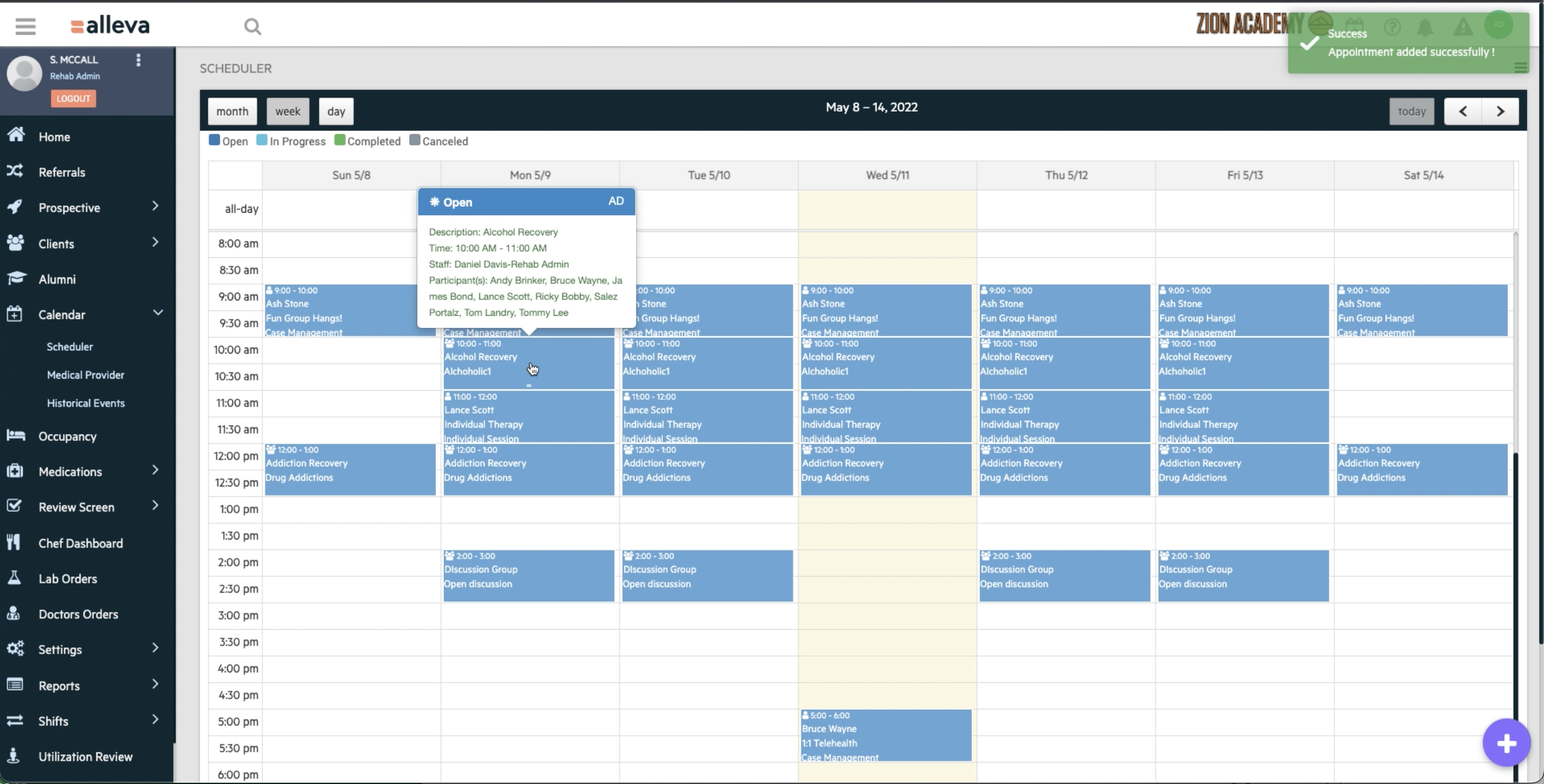Click the today button

[x=1411, y=112]
